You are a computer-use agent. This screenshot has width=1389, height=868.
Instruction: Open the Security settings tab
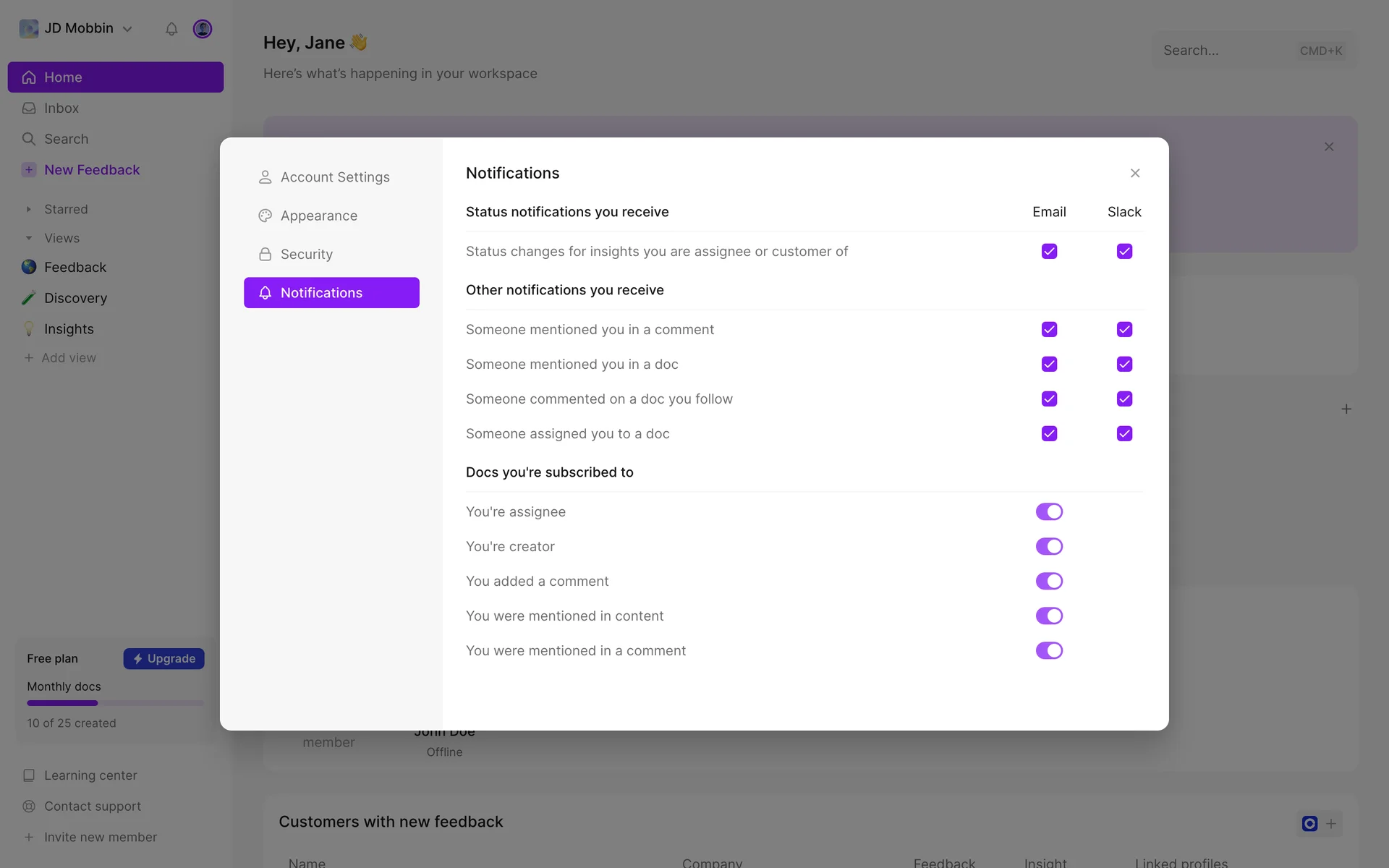(x=307, y=254)
